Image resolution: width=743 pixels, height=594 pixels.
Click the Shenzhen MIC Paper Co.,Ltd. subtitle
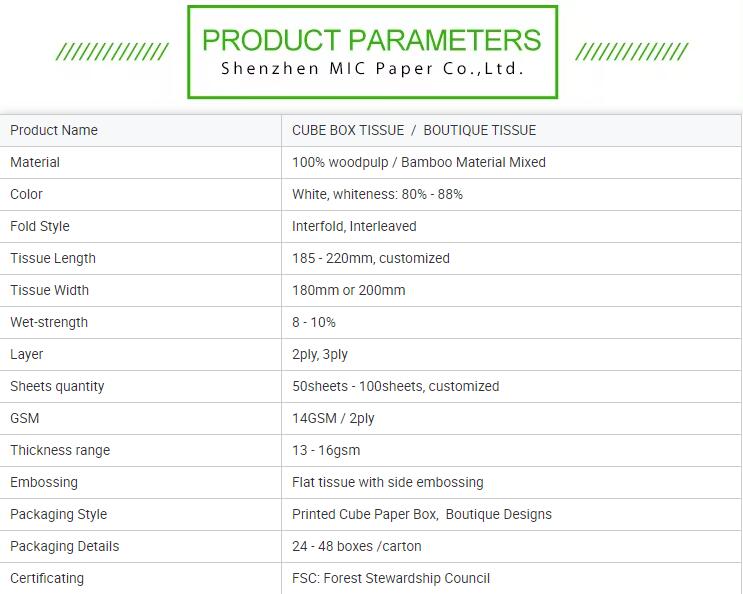click(x=372, y=69)
